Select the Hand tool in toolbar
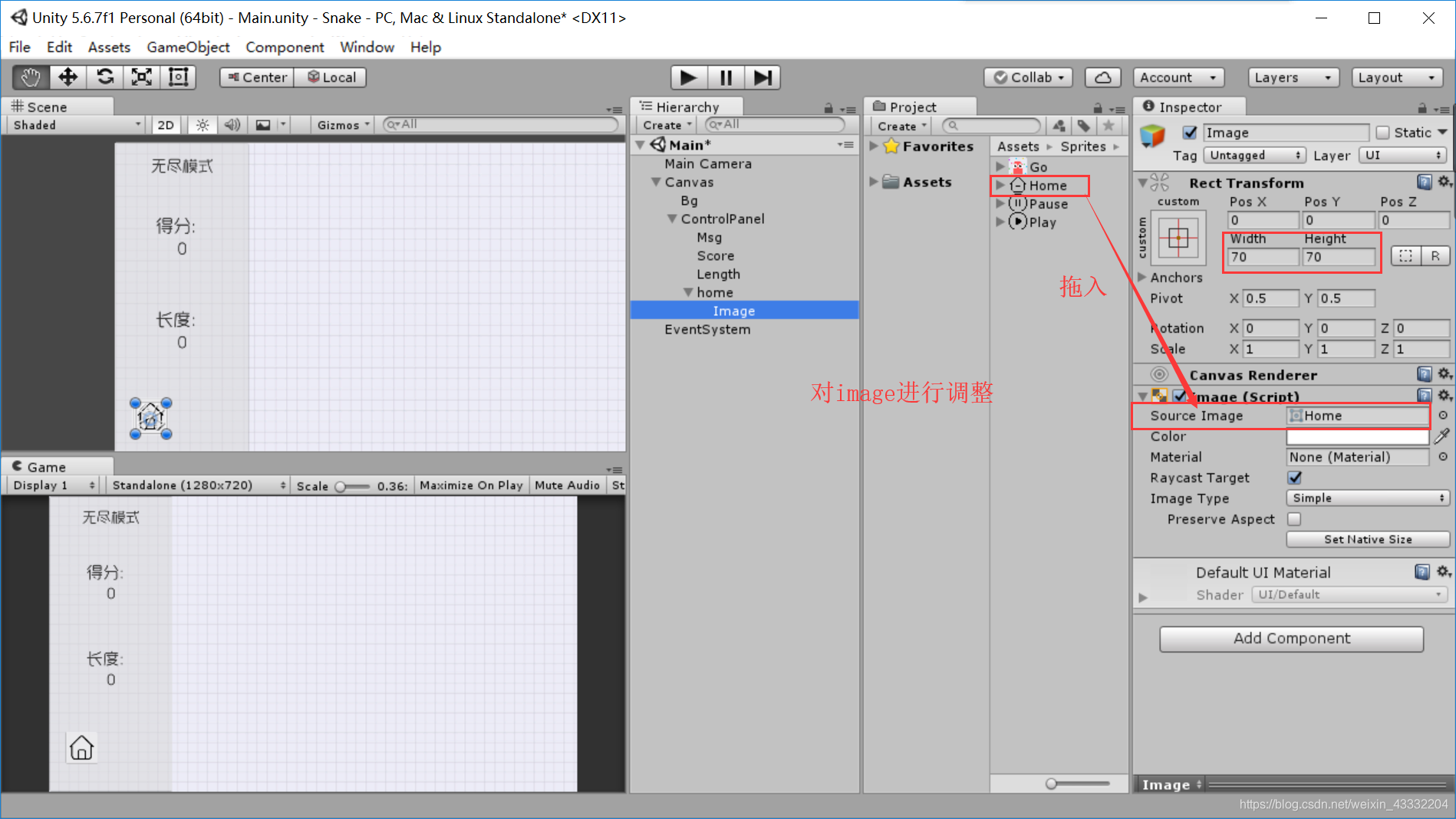The height and width of the screenshot is (819, 1456). click(31, 77)
